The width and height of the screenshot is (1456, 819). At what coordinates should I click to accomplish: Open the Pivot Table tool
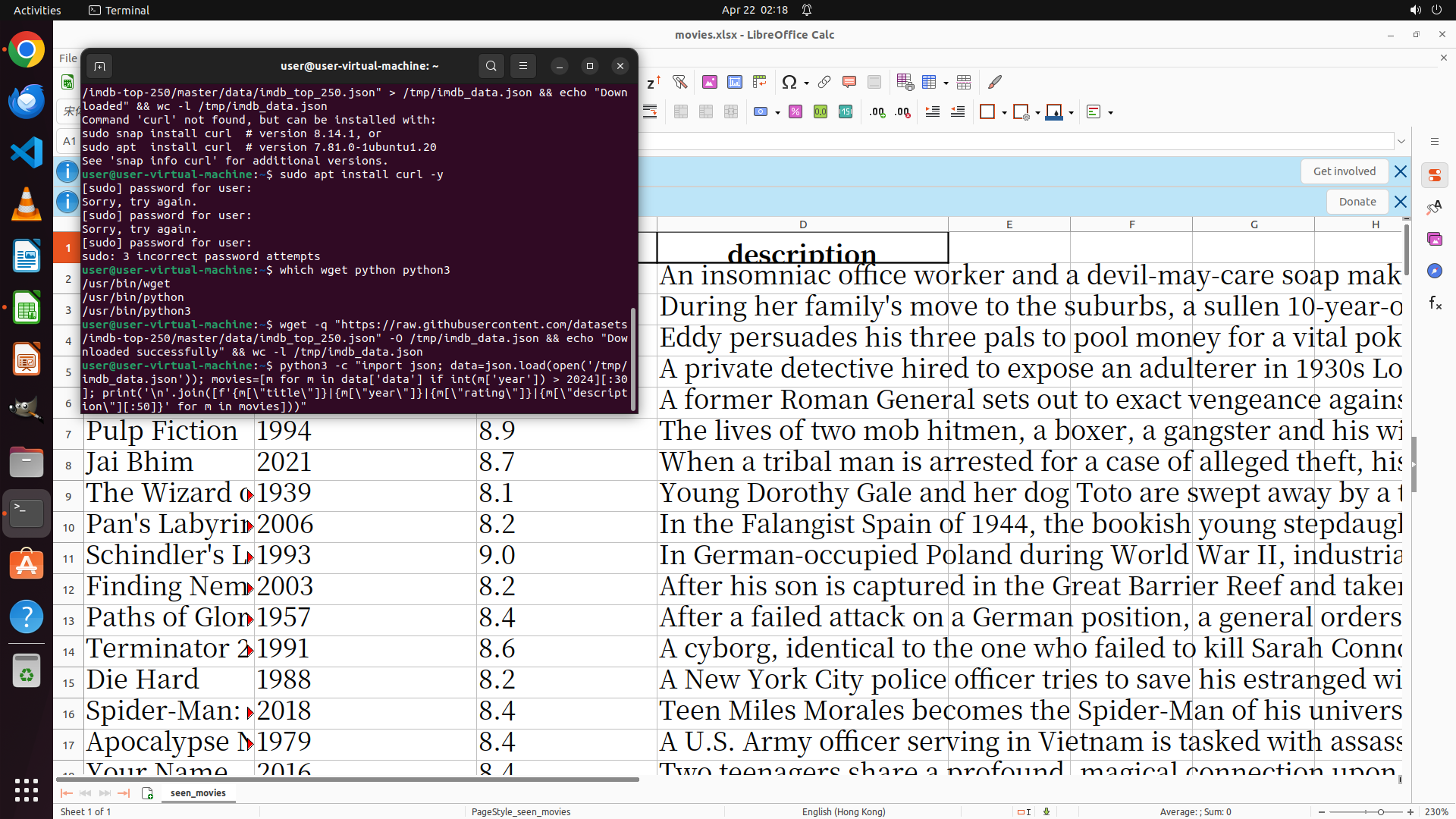(x=759, y=82)
